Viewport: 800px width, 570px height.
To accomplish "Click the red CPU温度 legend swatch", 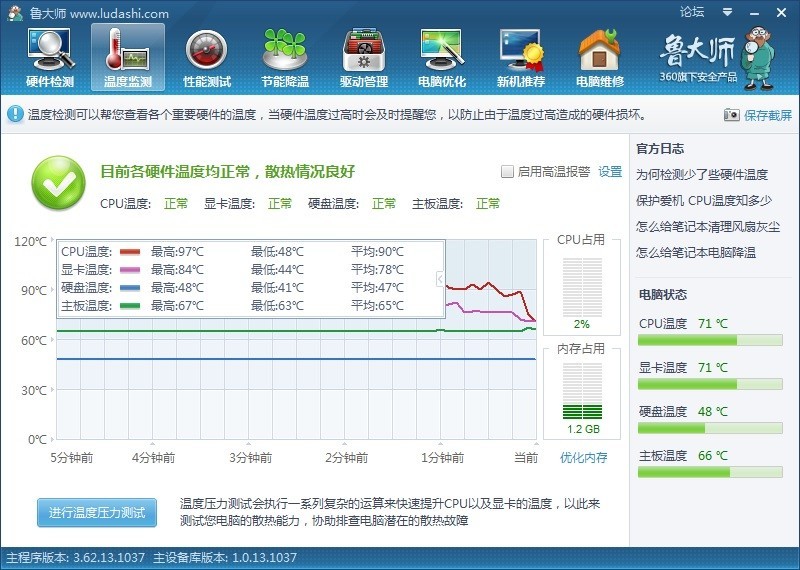I will point(130,252).
